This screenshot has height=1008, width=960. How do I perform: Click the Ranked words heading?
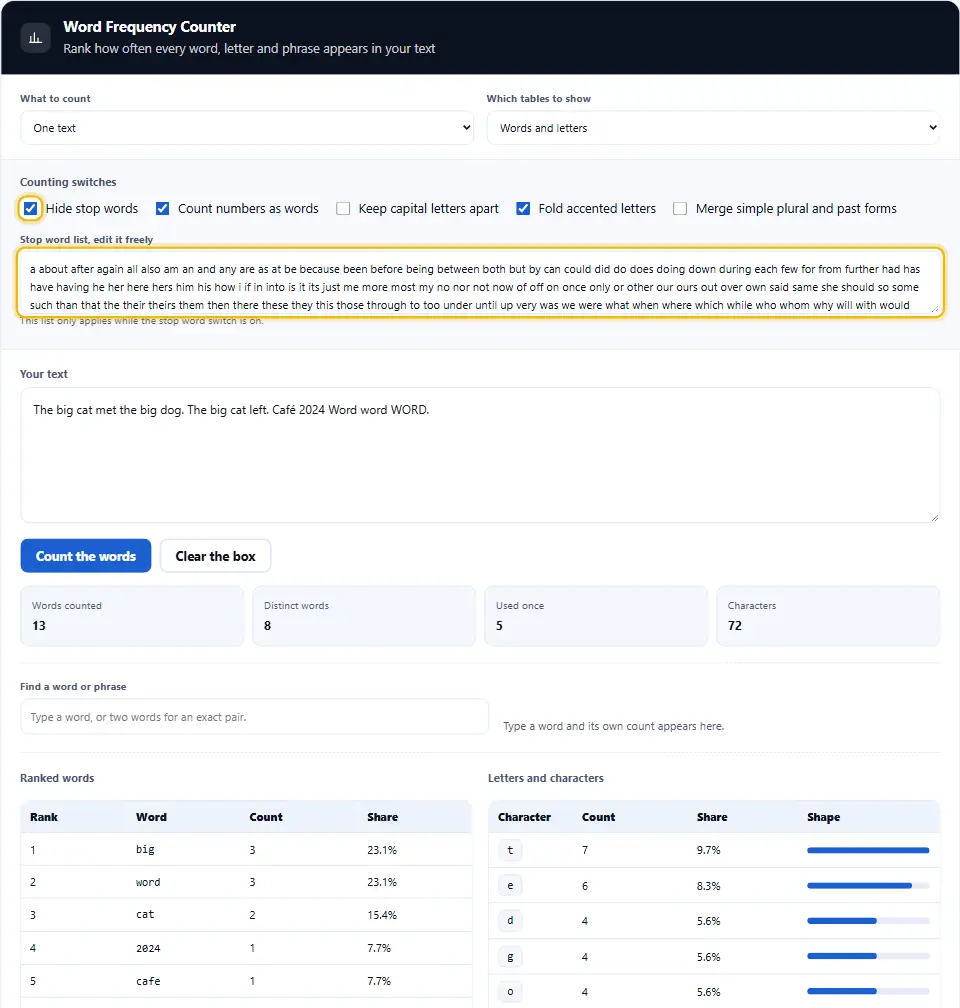point(57,778)
